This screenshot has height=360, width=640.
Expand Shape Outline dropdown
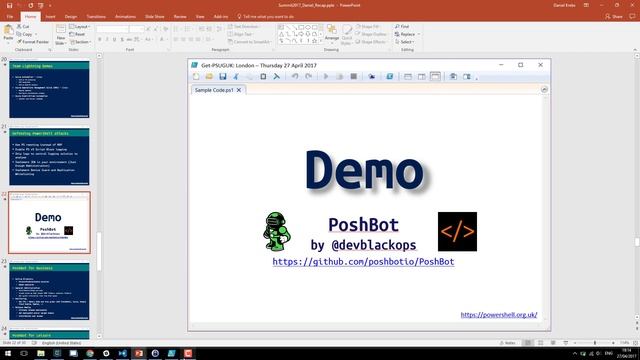point(371,34)
